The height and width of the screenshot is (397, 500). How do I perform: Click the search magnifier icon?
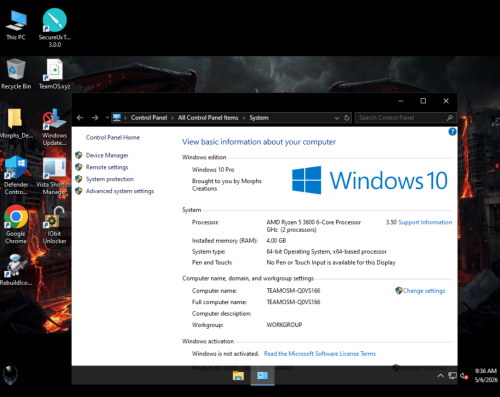point(449,118)
